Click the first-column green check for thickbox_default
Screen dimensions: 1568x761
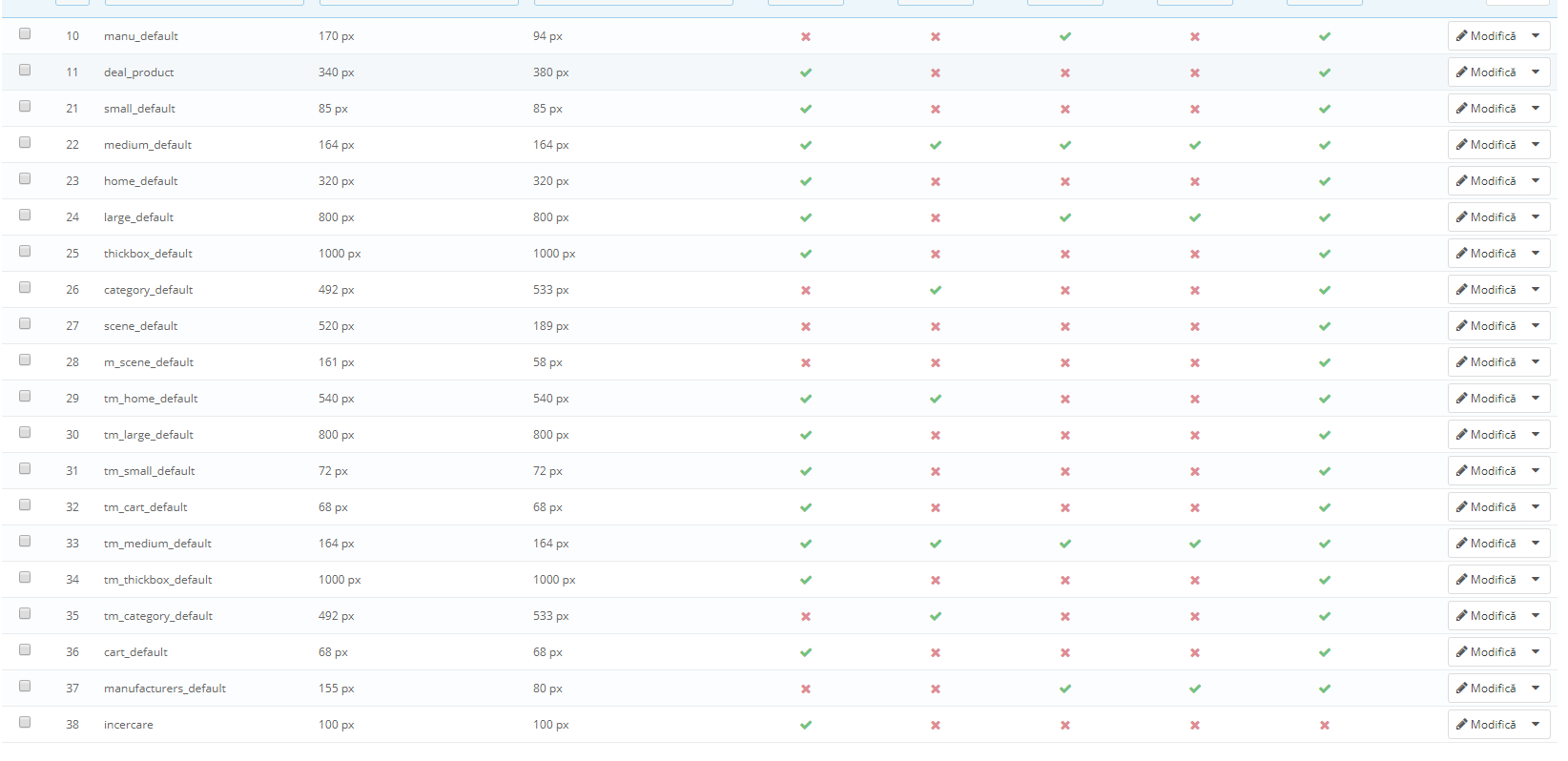(x=806, y=254)
